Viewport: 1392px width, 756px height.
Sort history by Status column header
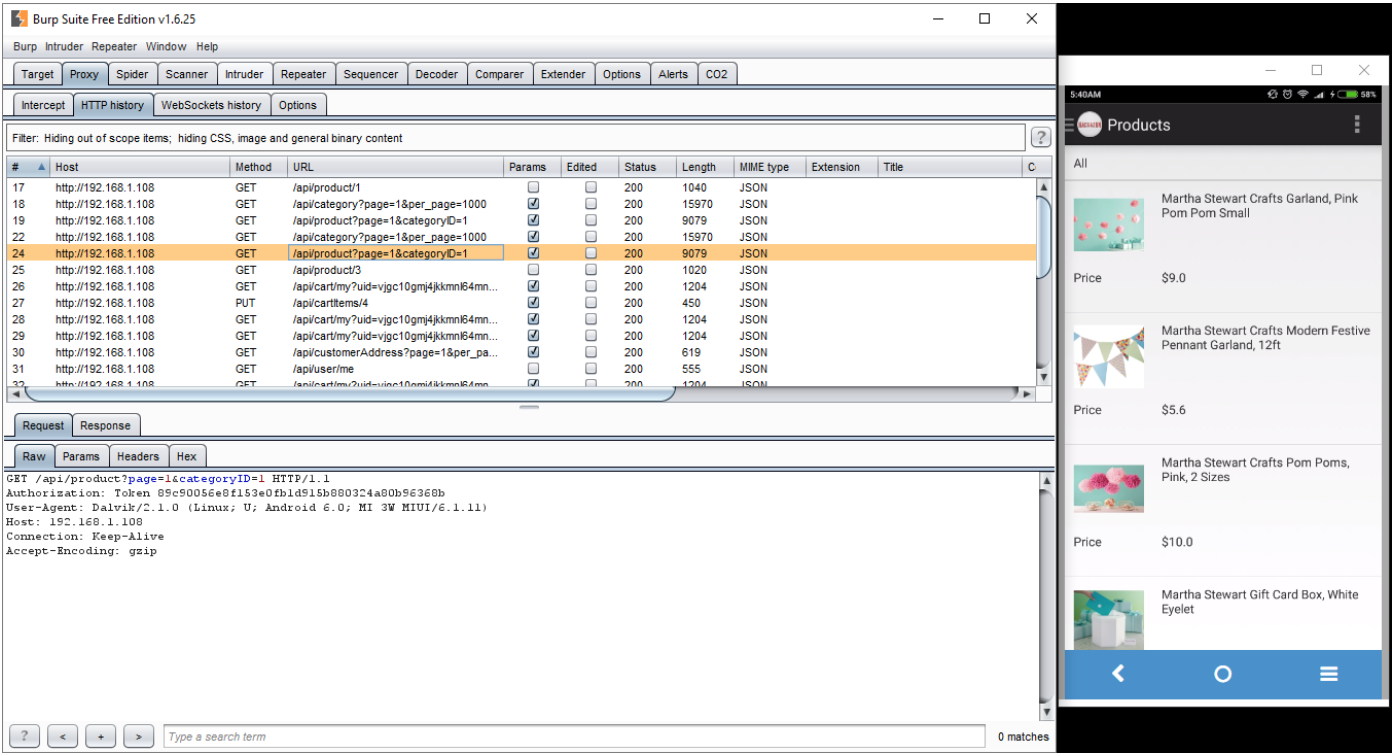pos(646,167)
